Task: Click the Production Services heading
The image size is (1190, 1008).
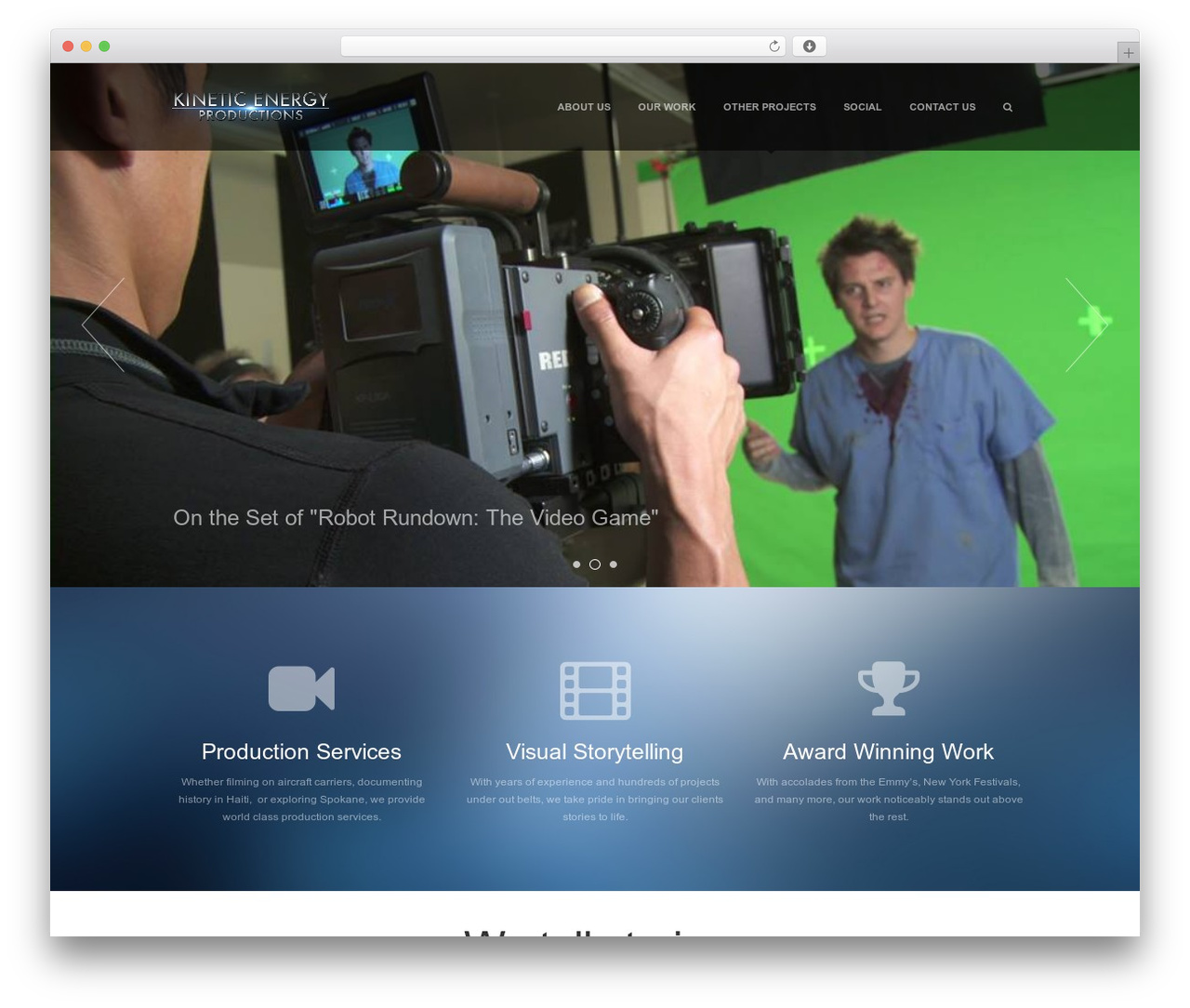Action: click(301, 751)
